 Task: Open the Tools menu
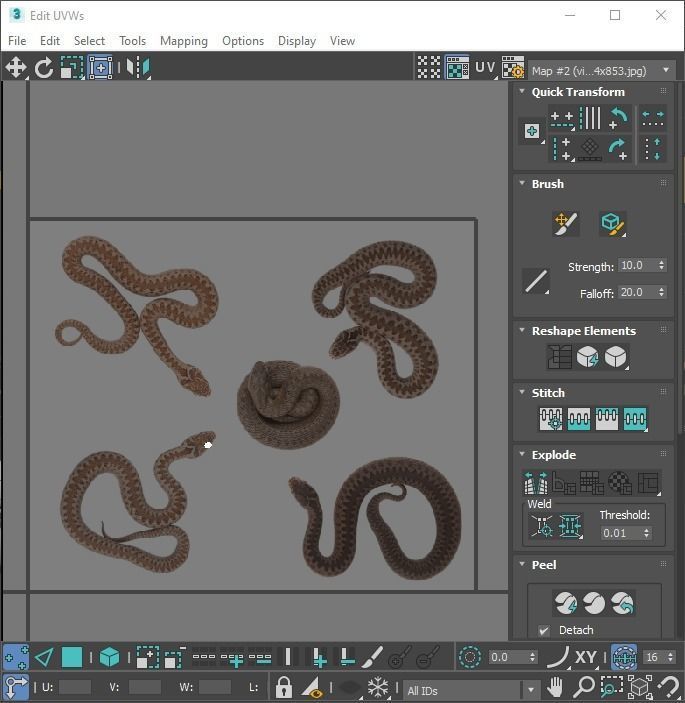pyautogui.click(x=133, y=41)
